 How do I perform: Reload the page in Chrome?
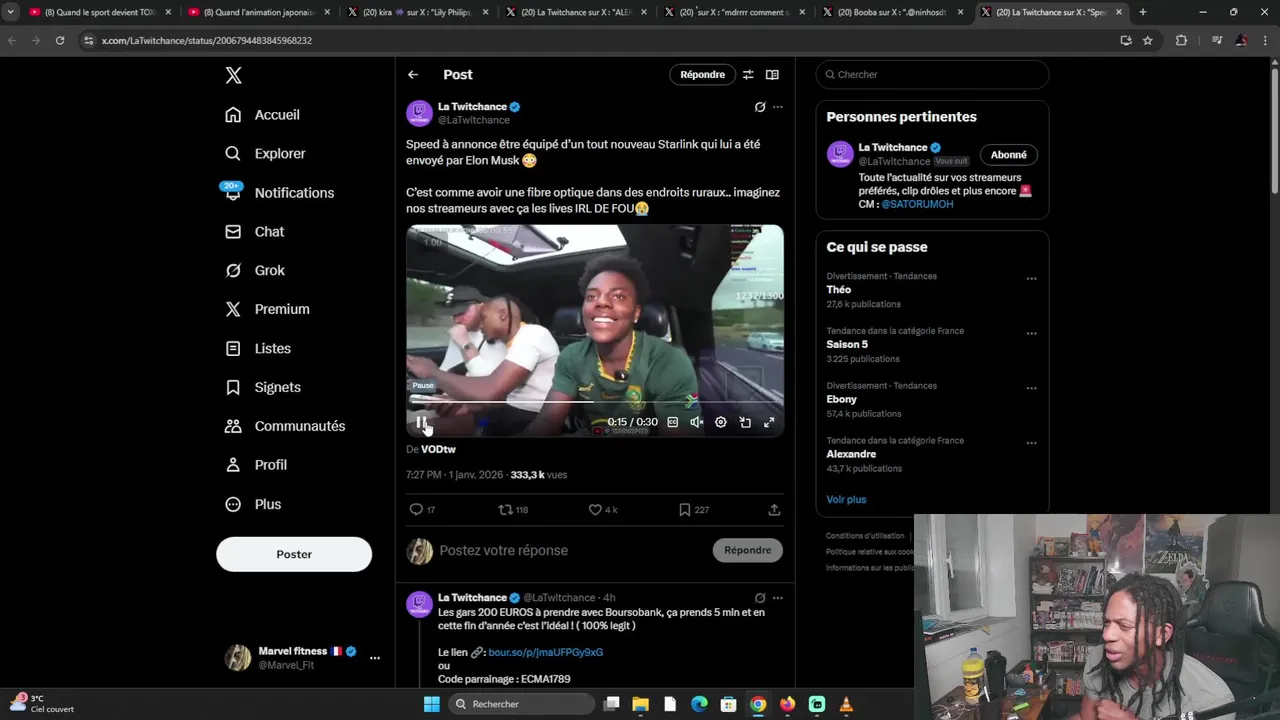coord(60,40)
